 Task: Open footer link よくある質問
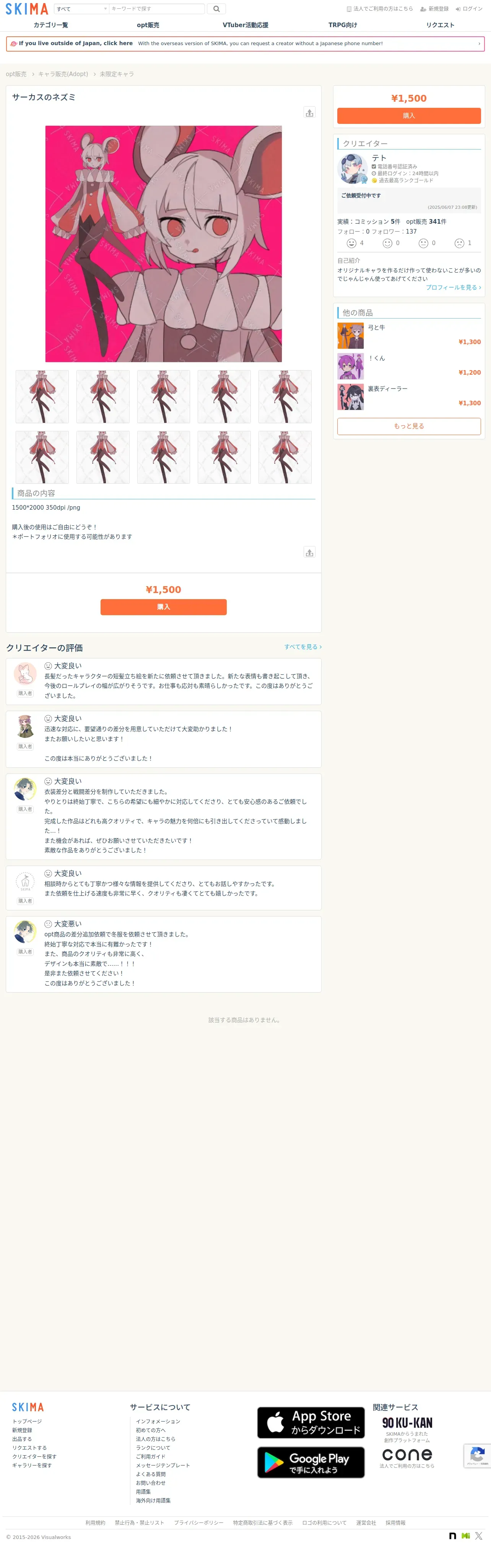[151, 1474]
